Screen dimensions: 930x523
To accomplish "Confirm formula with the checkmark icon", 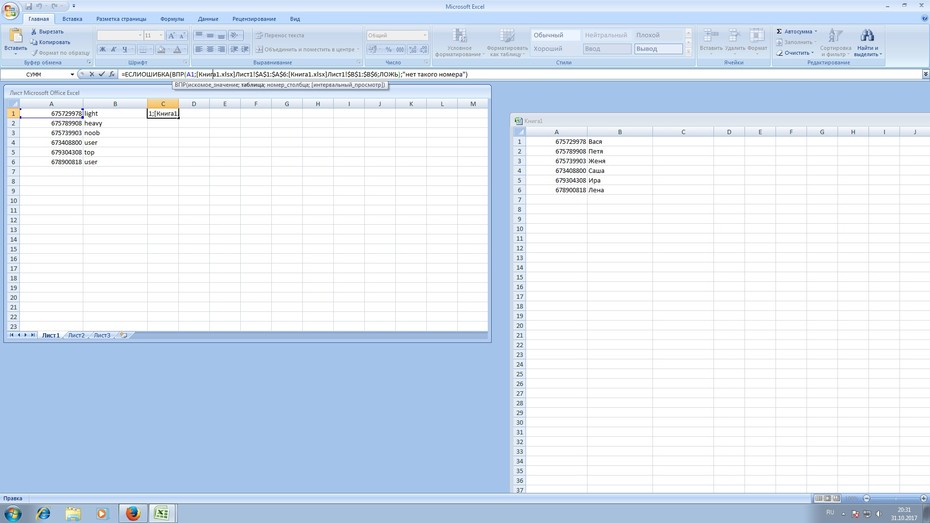I will (101, 74).
